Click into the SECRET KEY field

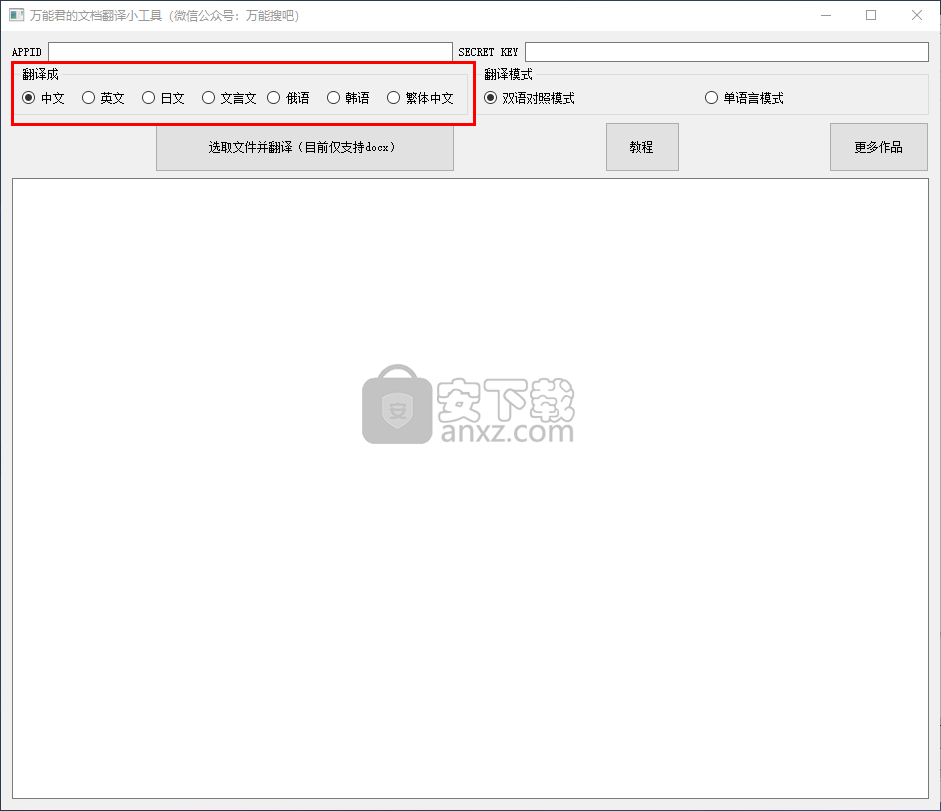(x=726, y=52)
